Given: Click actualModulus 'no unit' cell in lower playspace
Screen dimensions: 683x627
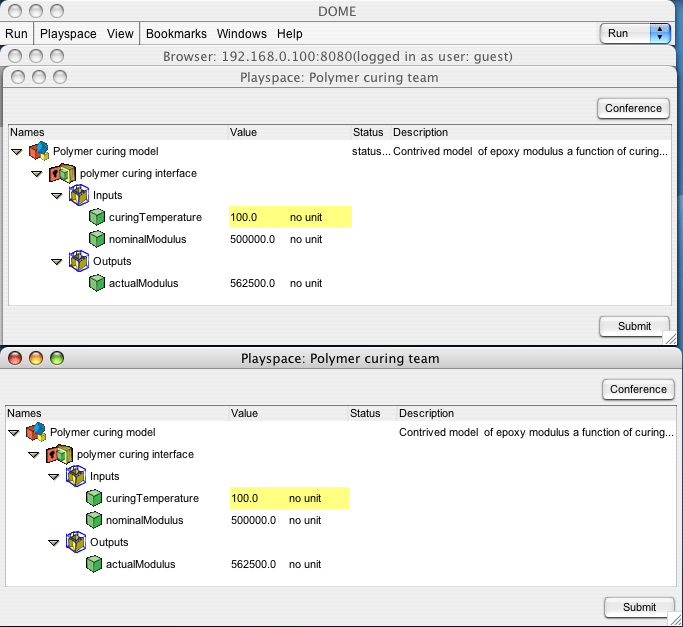Looking at the screenshot, I should pos(305,564).
